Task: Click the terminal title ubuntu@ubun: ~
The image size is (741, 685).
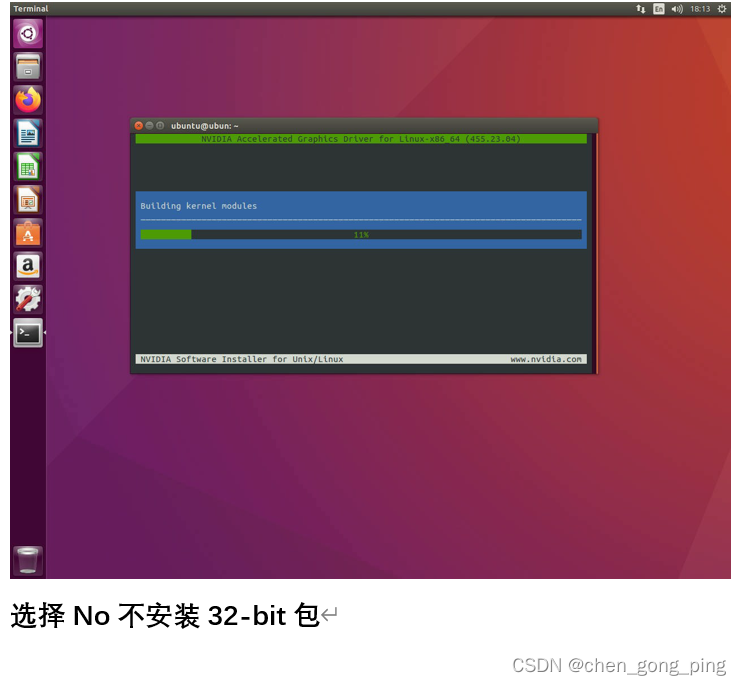Action: pyautogui.click(x=205, y=126)
